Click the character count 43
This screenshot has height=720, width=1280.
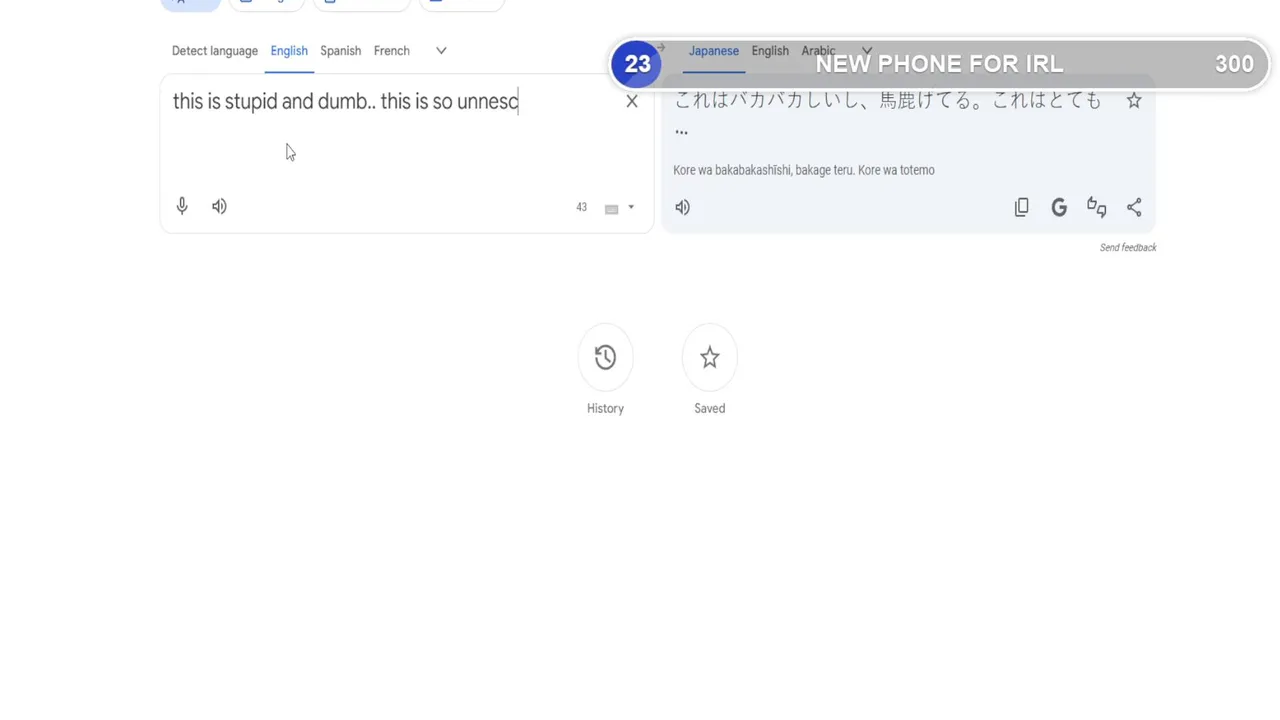pyautogui.click(x=581, y=208)
